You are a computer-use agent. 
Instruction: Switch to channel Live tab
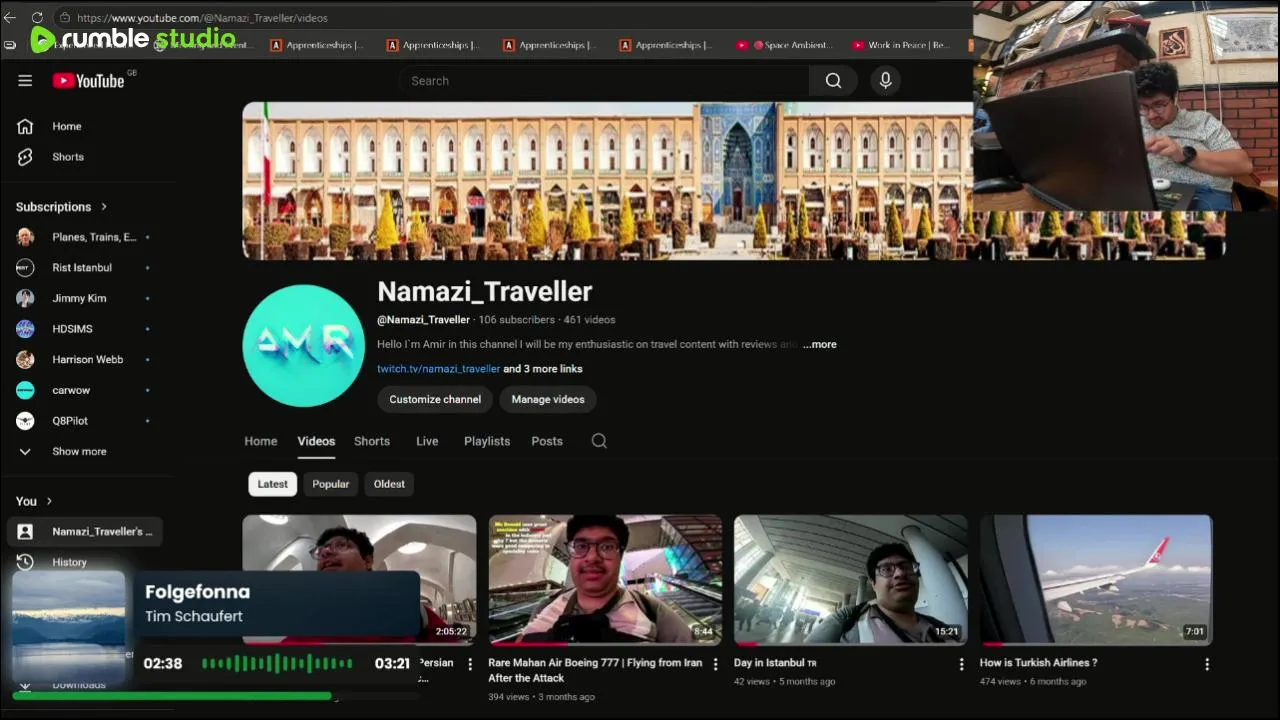427,441
